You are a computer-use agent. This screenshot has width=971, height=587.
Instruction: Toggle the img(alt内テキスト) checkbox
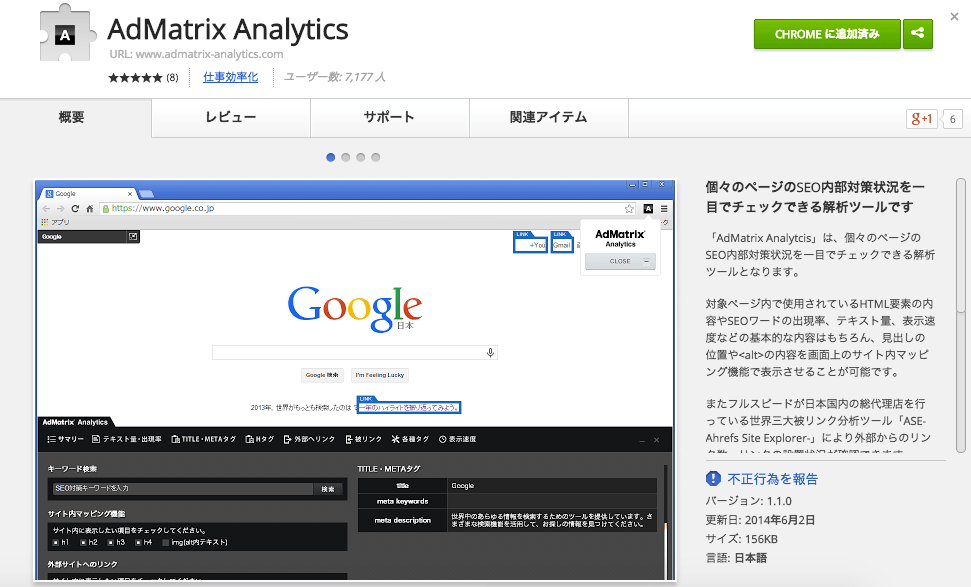(x=165, y=542)
